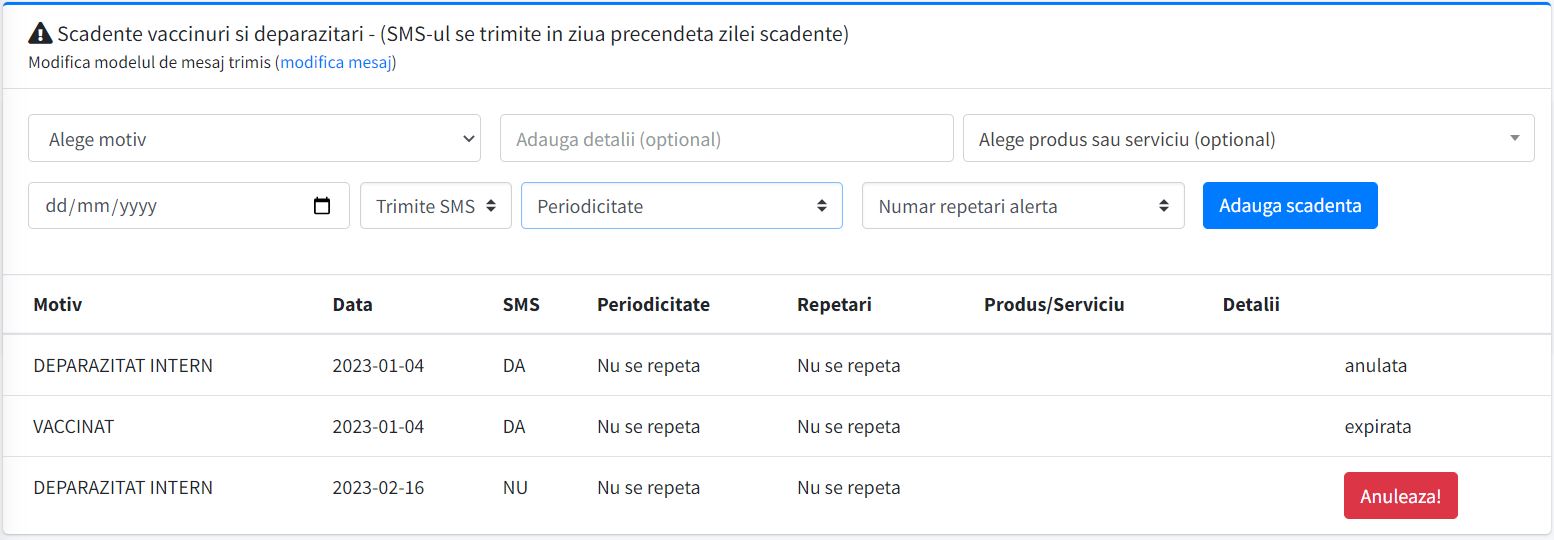The image size is (1554, 540).
Task: Click the 'SMS' column header
Action: click(x=521, y=305)
